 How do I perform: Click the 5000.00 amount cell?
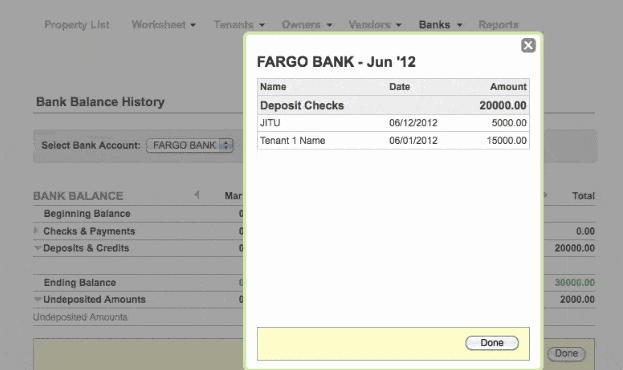(x=509, y=123)
